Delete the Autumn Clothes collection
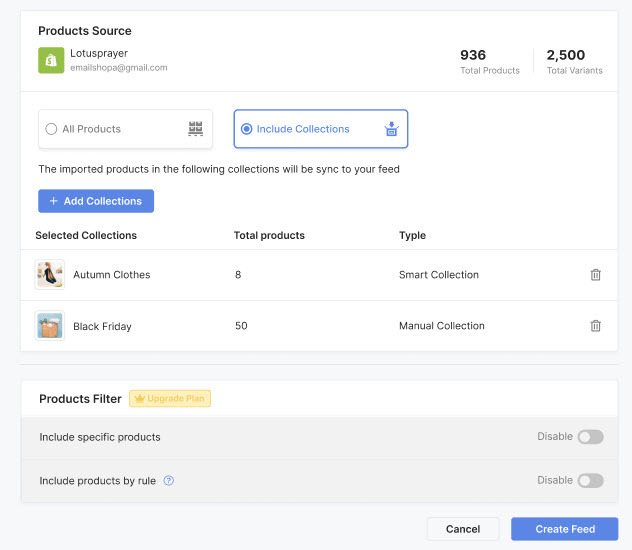Viewport: 632px width, 550px height. [x=595, y=275]
